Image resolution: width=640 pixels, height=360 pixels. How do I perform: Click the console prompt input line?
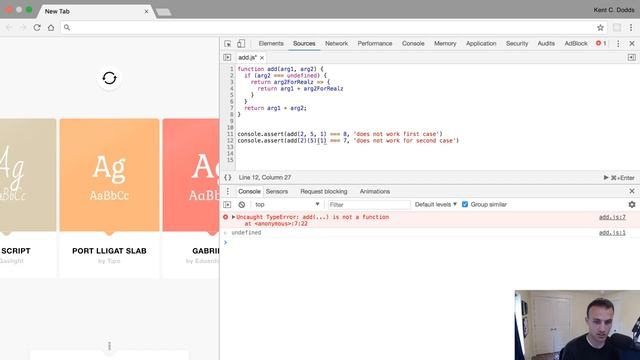[431, 243]
